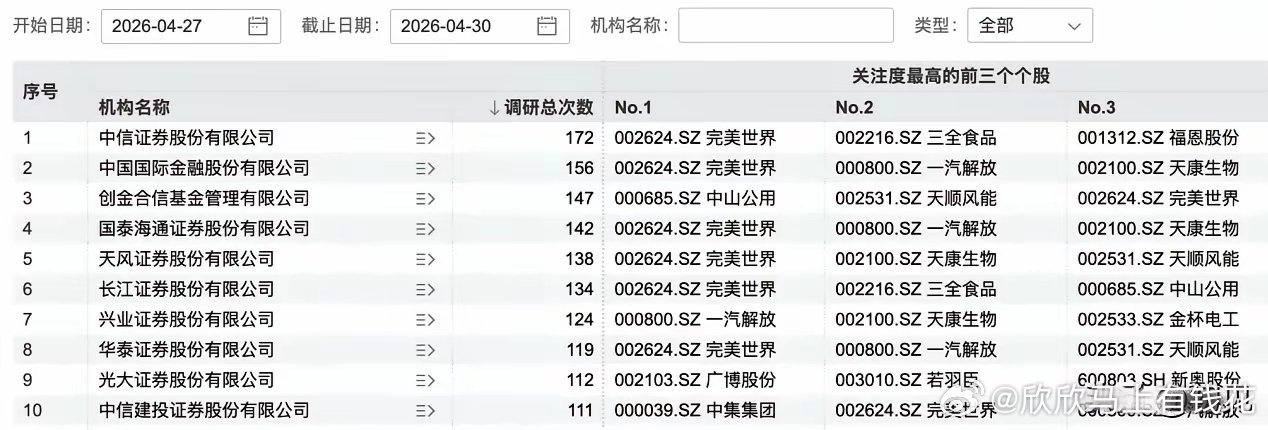
Task: Click 003010.SZ 若羽臣 cell
Action: pos(907,380)
